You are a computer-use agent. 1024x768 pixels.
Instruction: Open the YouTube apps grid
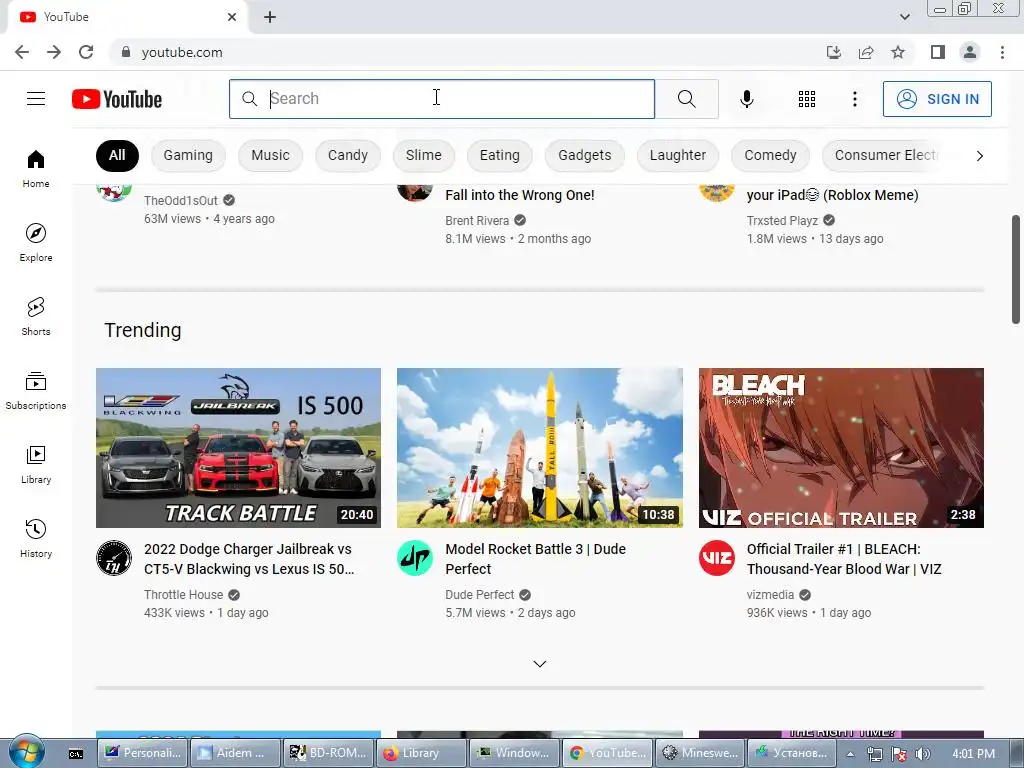[807, 99]
